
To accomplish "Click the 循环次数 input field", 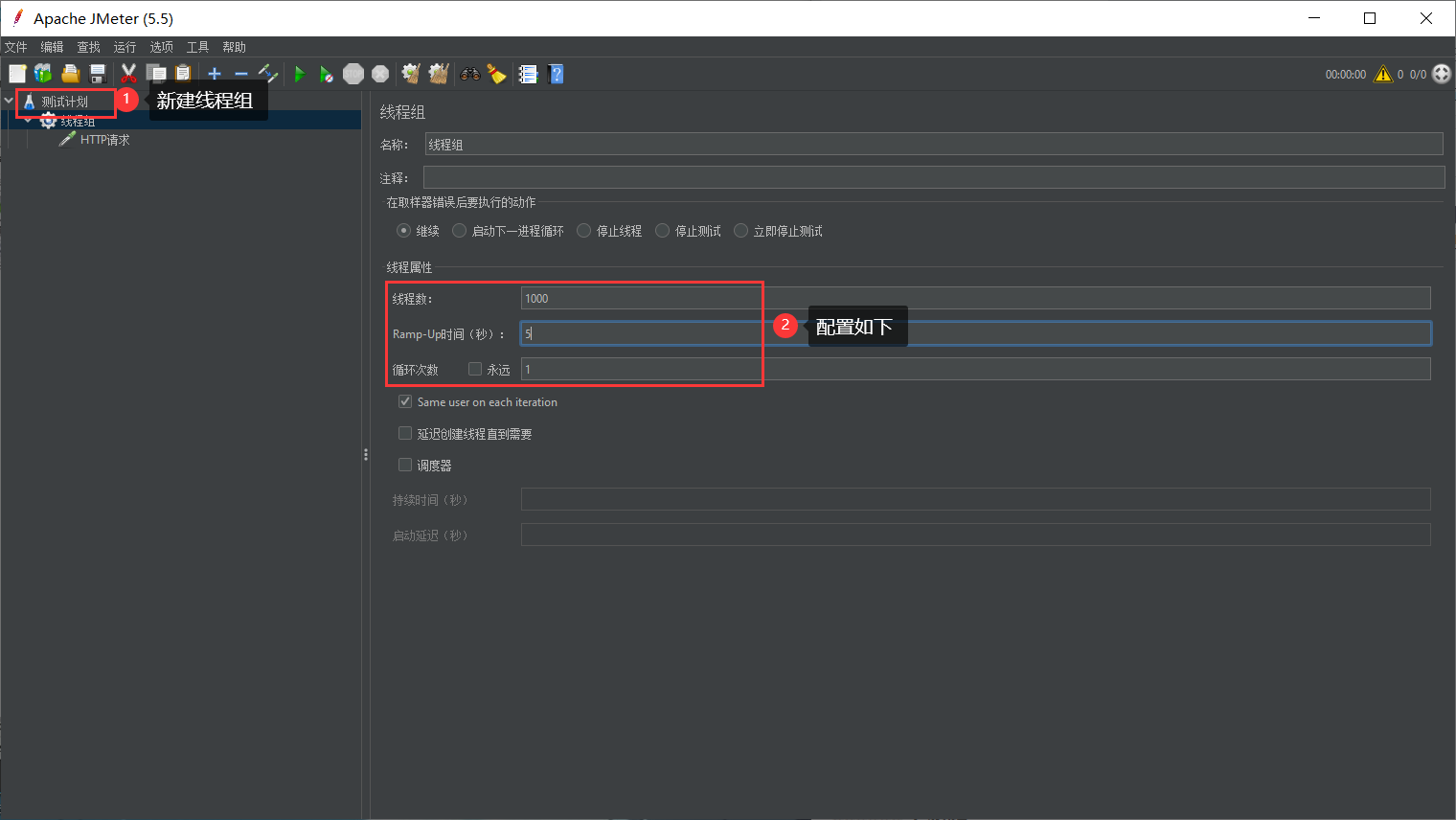I will (975, 369).
